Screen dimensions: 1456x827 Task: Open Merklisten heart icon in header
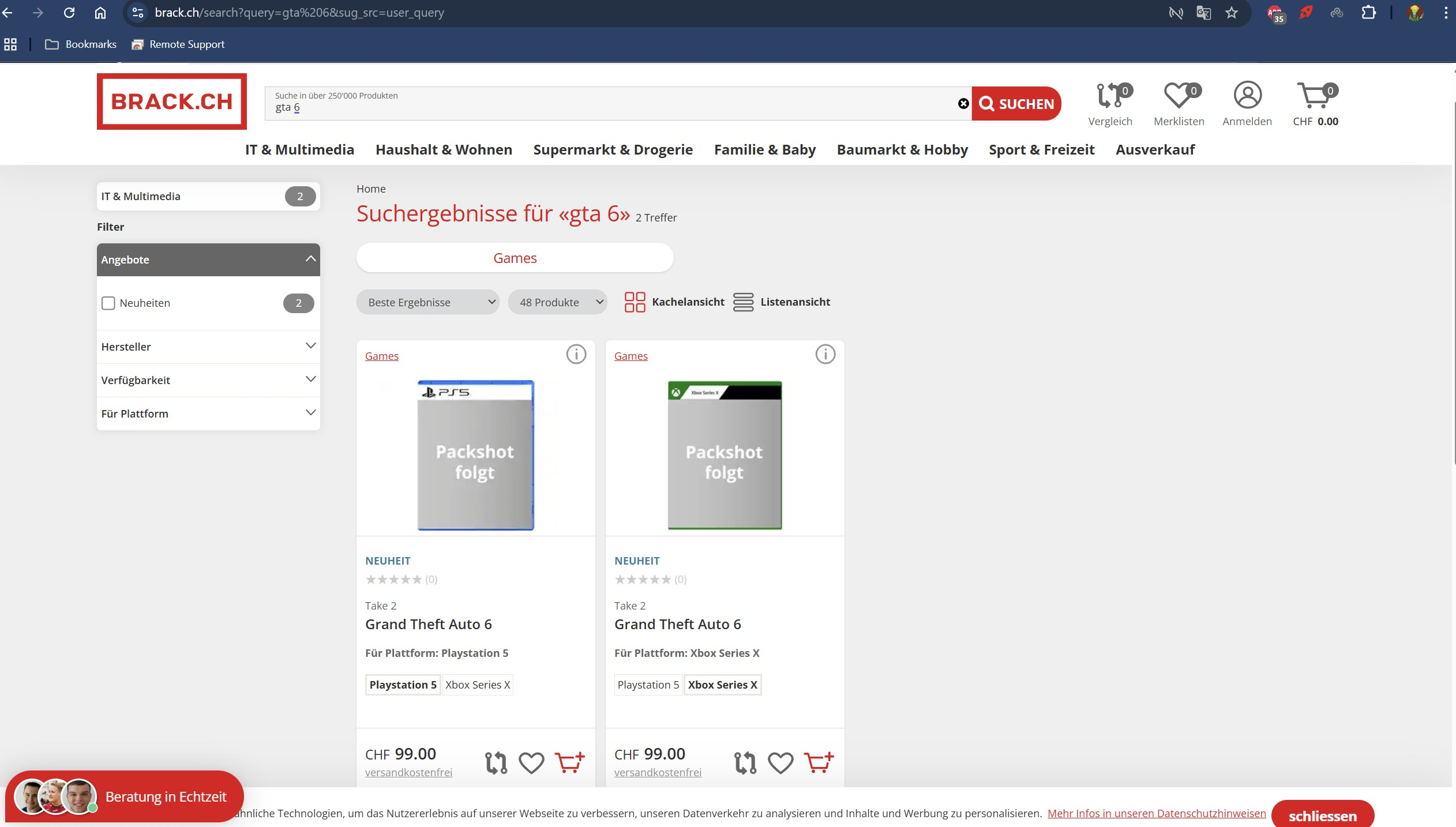pos(1179,104)
